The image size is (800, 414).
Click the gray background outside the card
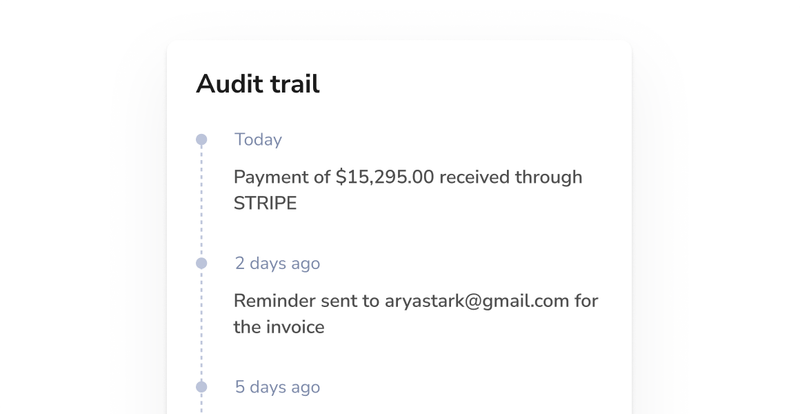tap(80, 200)
